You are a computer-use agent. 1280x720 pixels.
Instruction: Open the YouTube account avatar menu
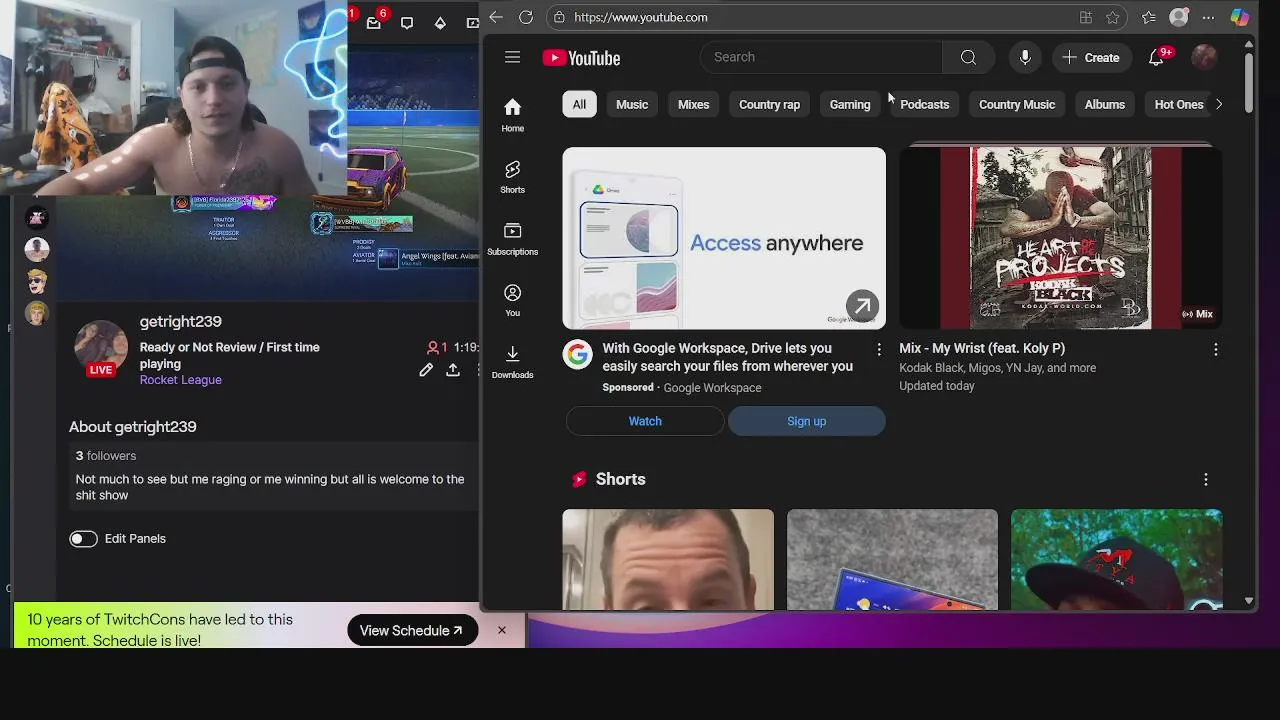(1204, 57)
